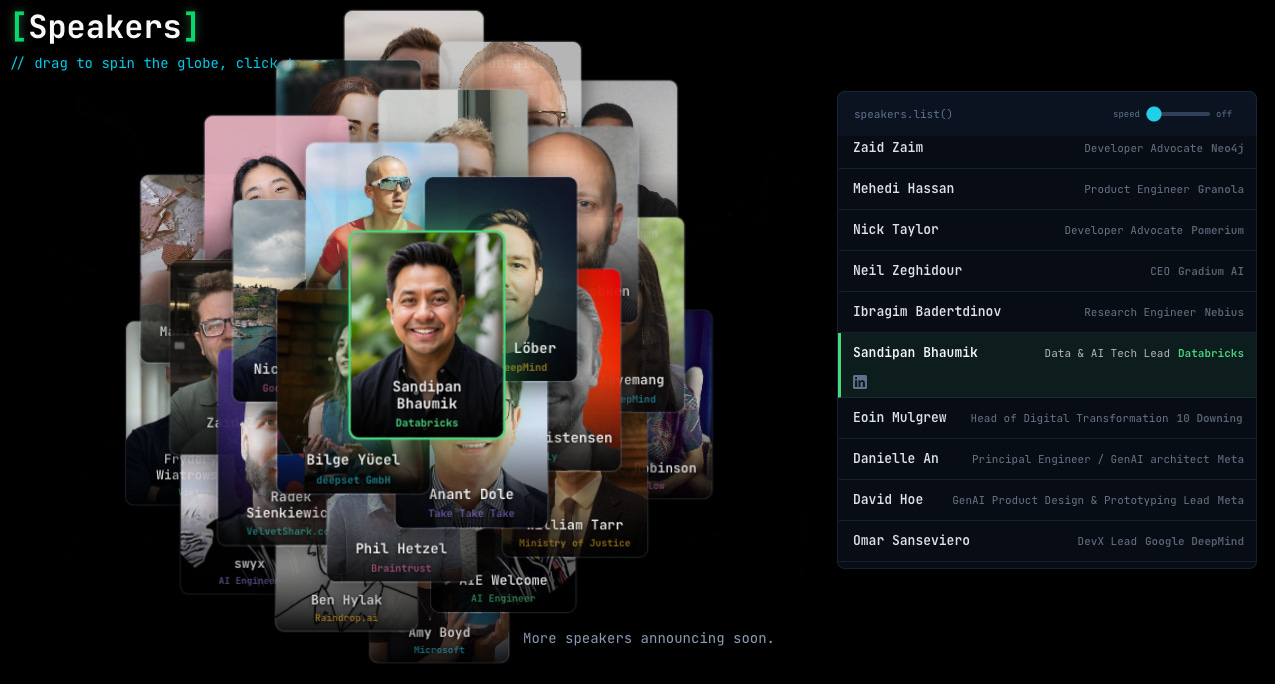Click the speakers.list() panel header
The width and height of the screenshot is (1275, 684).
(1047, 114)
